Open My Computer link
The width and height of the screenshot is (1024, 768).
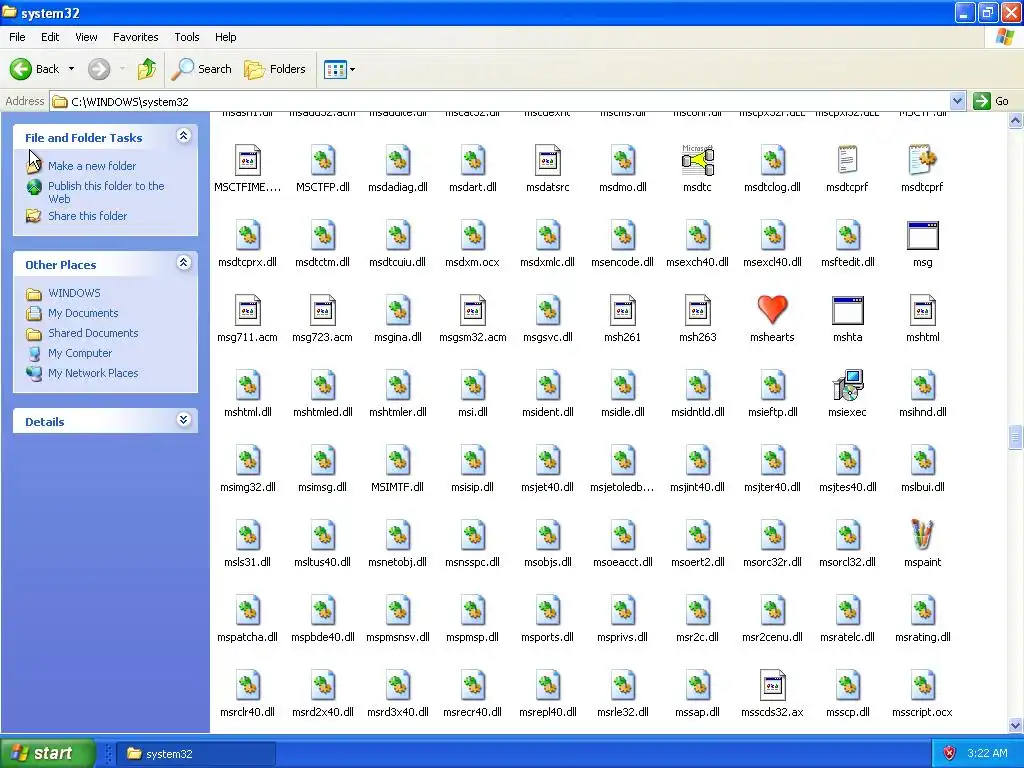pyautogui.click(x=80, y=353)
